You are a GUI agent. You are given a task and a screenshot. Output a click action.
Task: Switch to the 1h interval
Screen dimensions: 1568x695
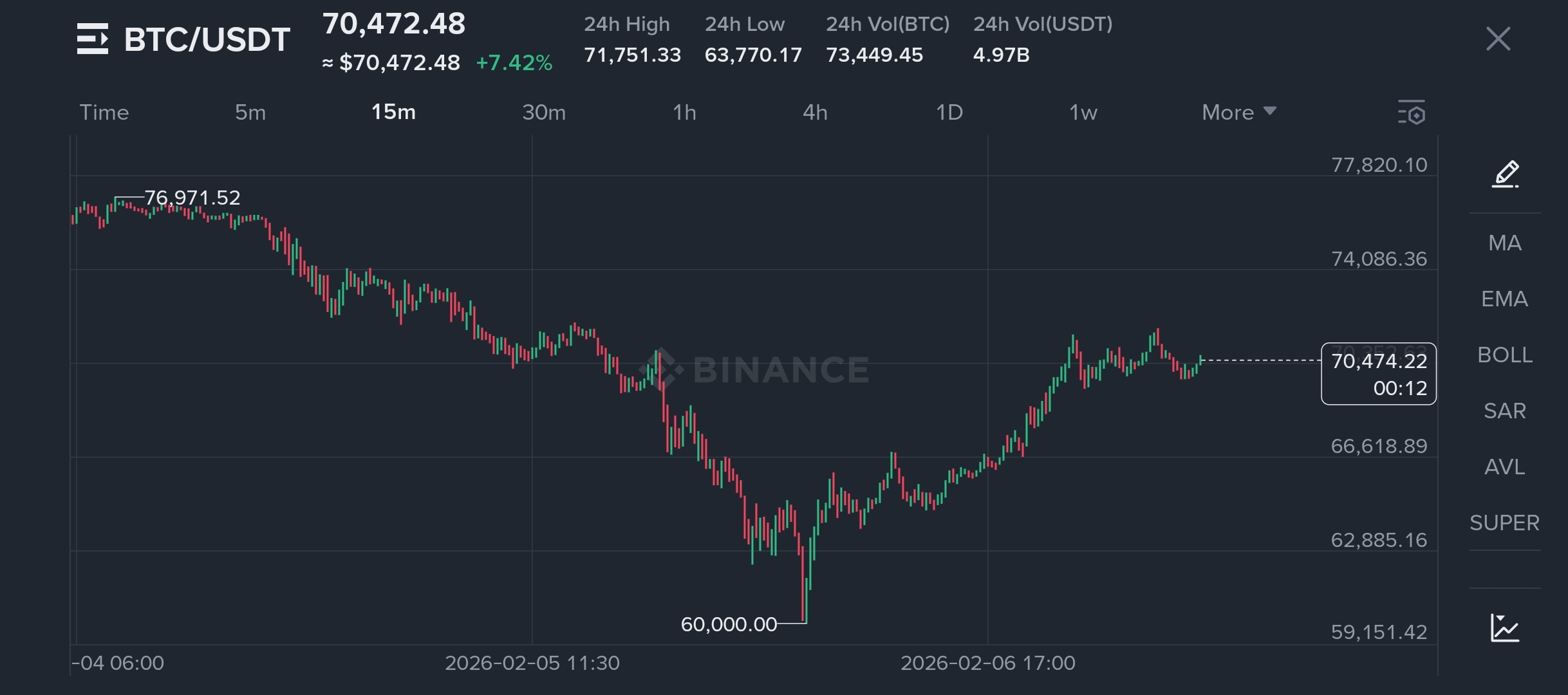(684, 113)
